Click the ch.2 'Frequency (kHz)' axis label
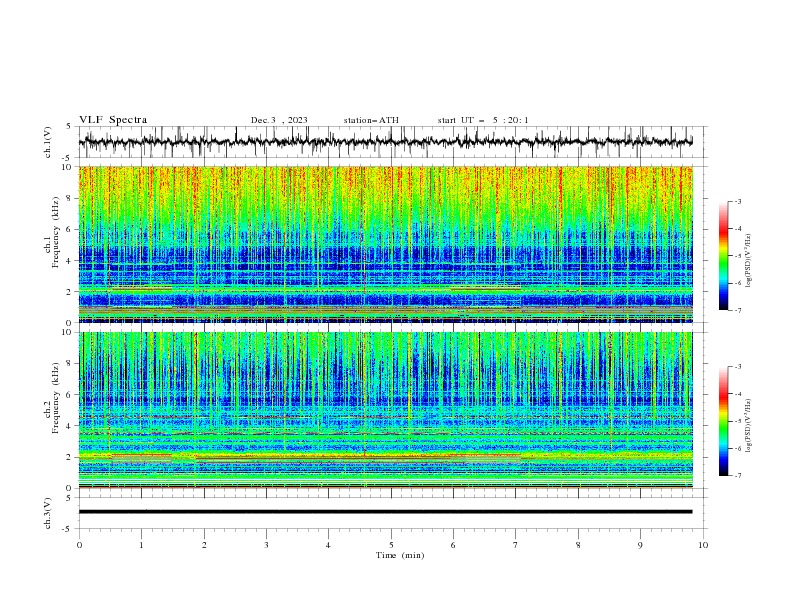Viewport: 792px width, 612px height. pos(56,398)
